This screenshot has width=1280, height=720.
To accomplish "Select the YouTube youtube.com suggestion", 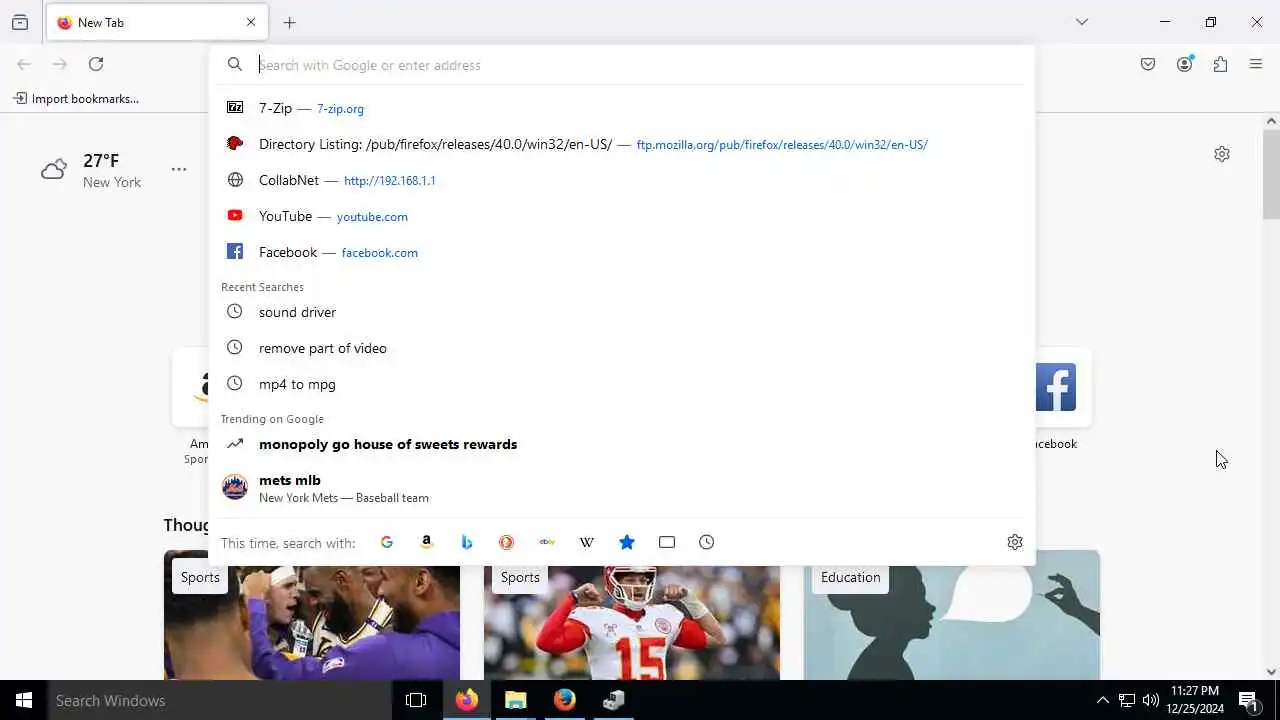I will click(x=622, y=216).
